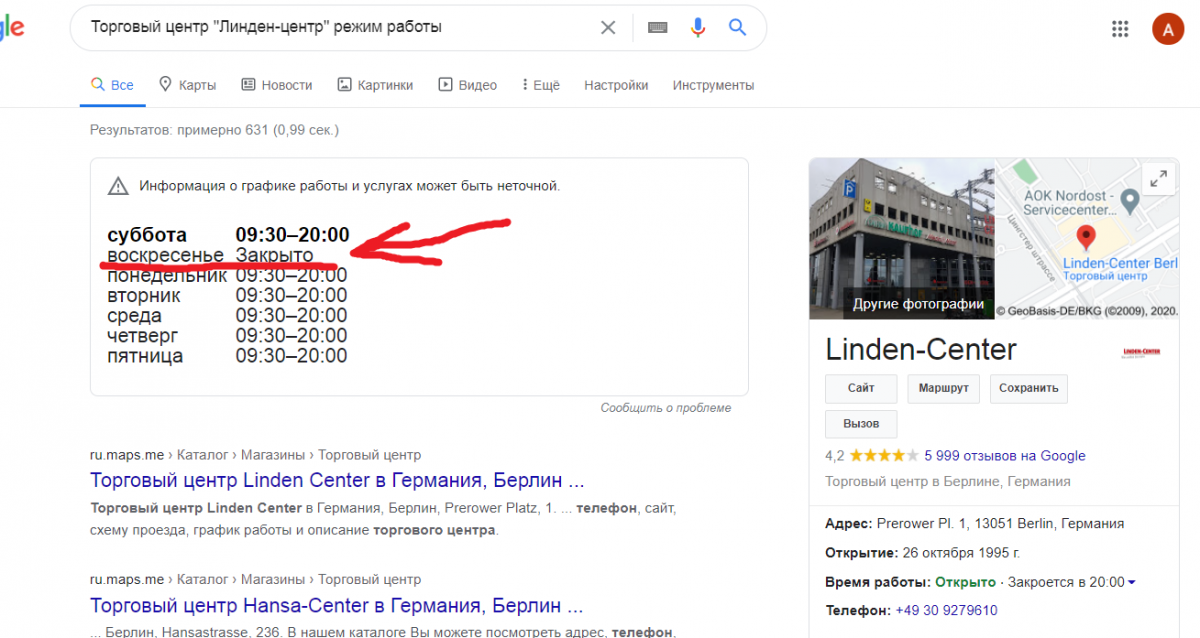Open the on-screen keyboard icon
The width and height of the screenshot is (1200, 638).
pos(657,27)
